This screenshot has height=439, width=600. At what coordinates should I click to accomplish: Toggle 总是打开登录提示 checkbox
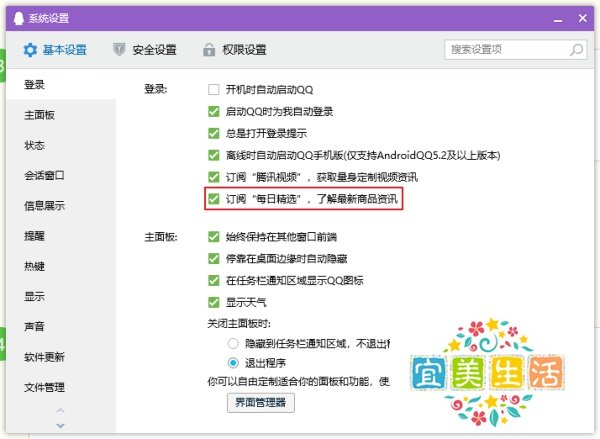[x=214, y=133]
